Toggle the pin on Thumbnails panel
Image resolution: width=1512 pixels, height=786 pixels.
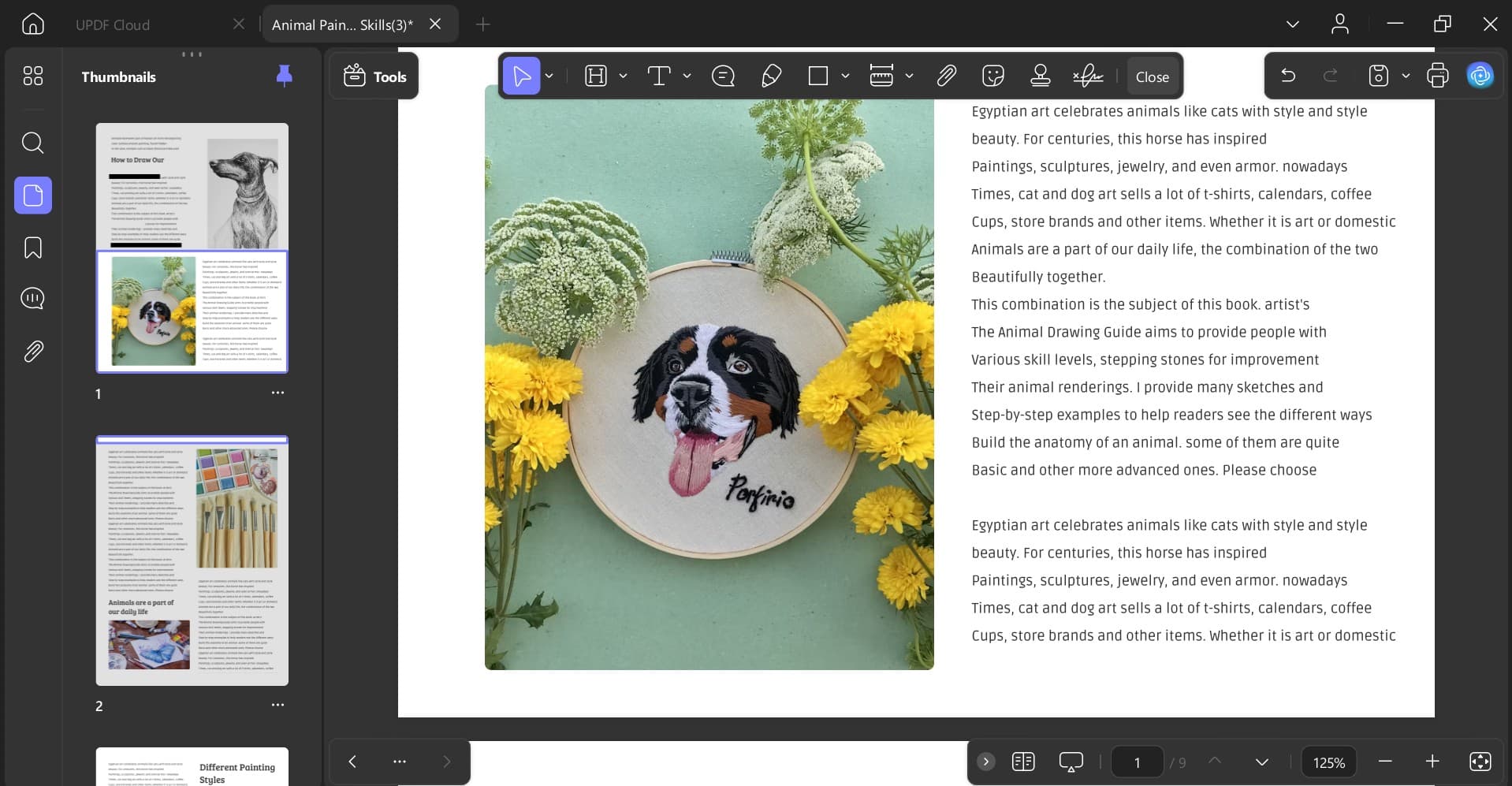coord(284,76)
